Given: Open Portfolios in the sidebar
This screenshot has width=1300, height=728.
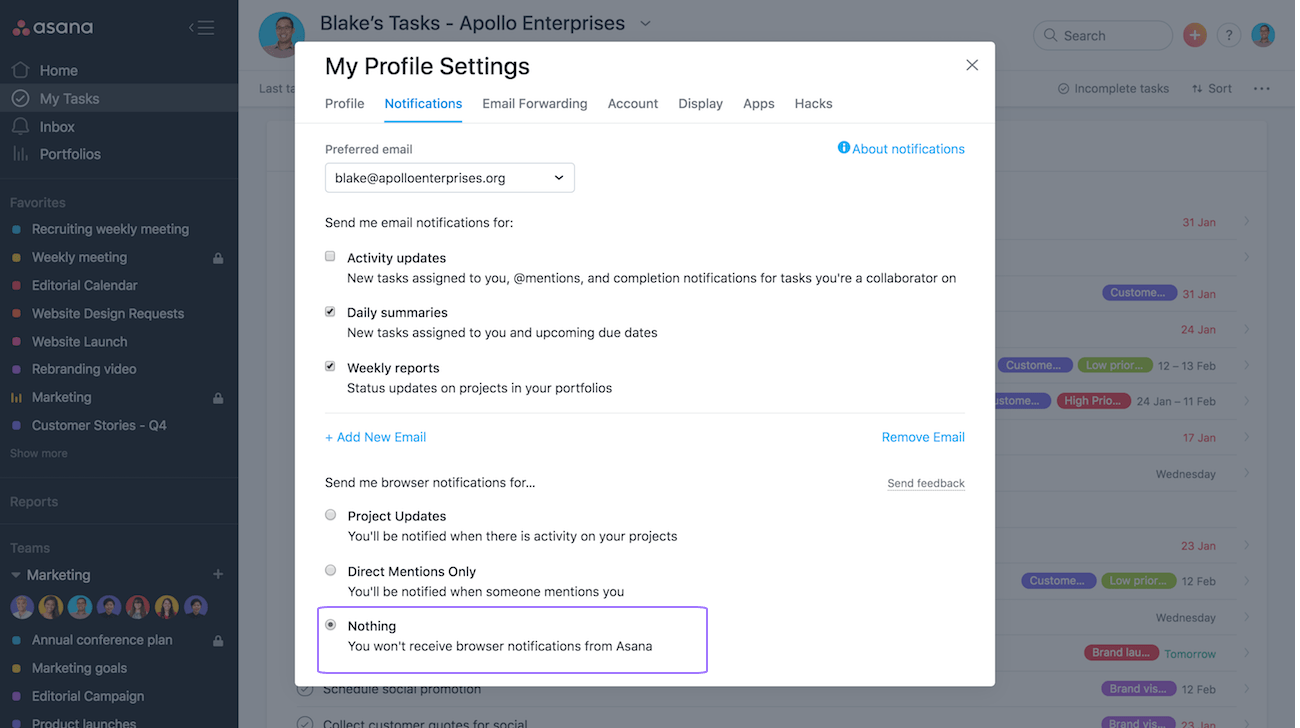Looking at the screenshot, I should (x=70, y=154).
